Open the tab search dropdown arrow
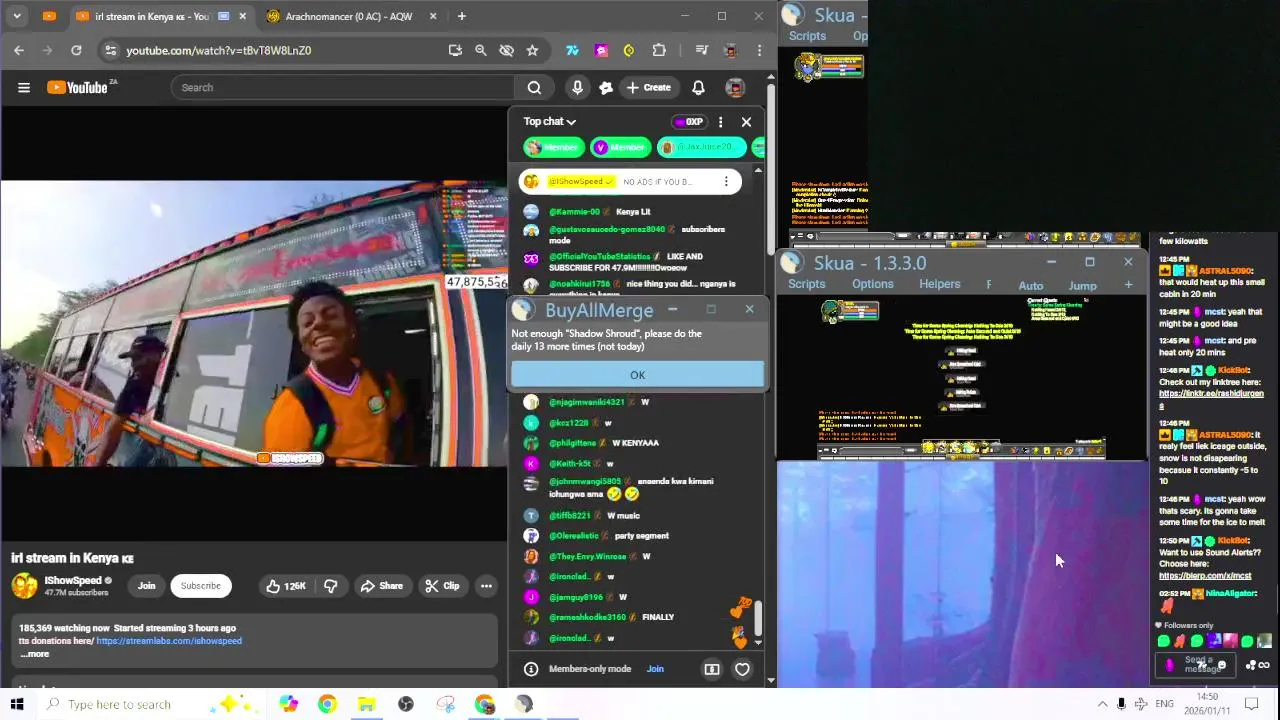 [x=17, y=16]
